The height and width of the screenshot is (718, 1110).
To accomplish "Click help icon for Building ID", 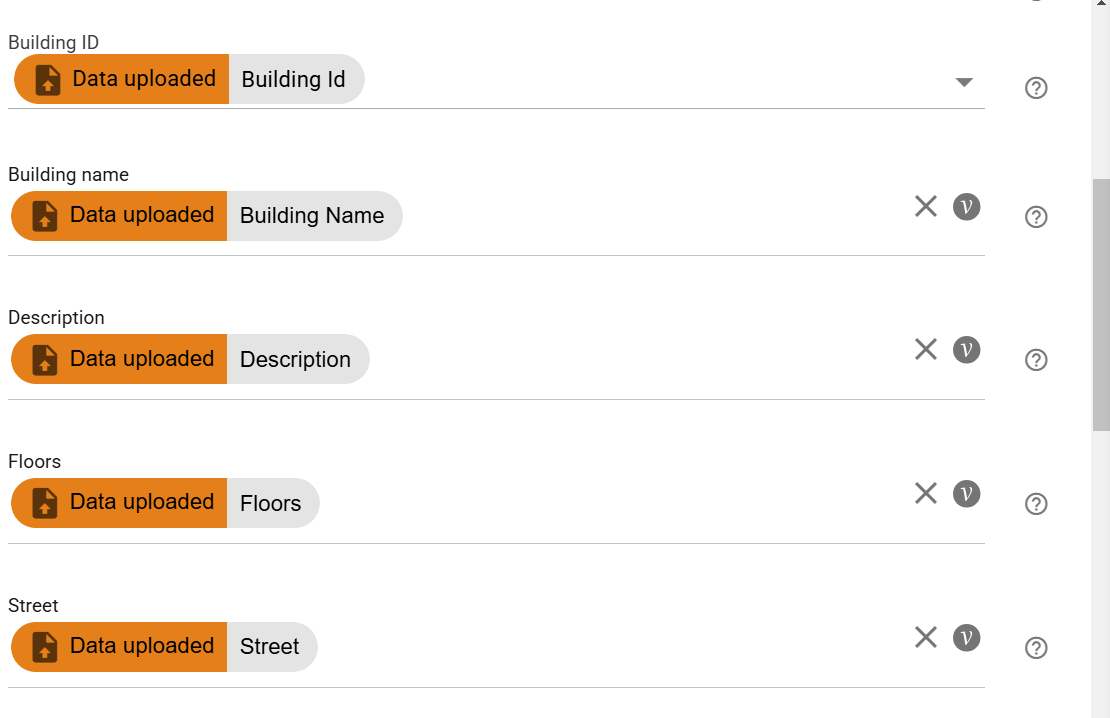I will point(1036,88).
